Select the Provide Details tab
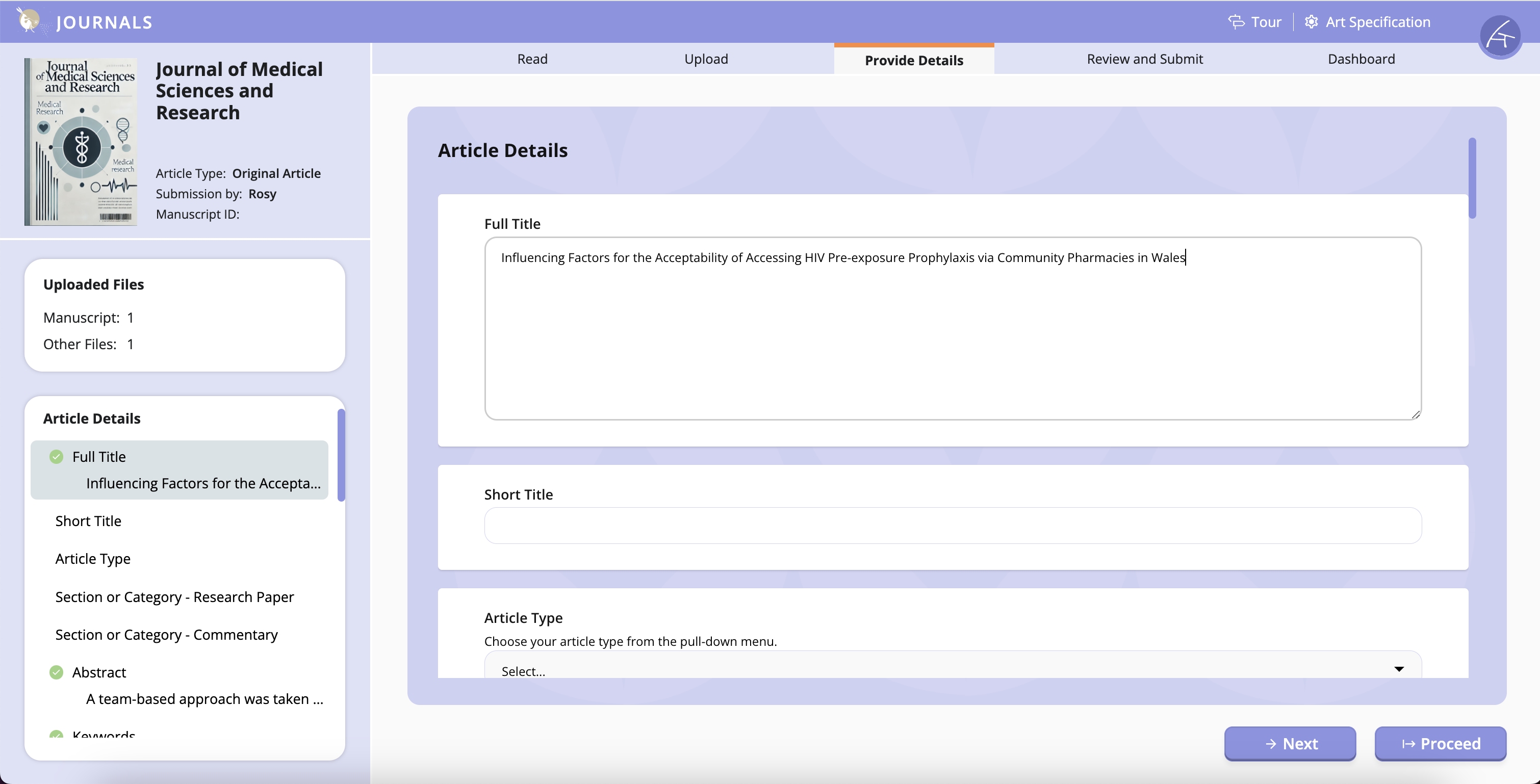1540x784 pixels. (914, 60)
